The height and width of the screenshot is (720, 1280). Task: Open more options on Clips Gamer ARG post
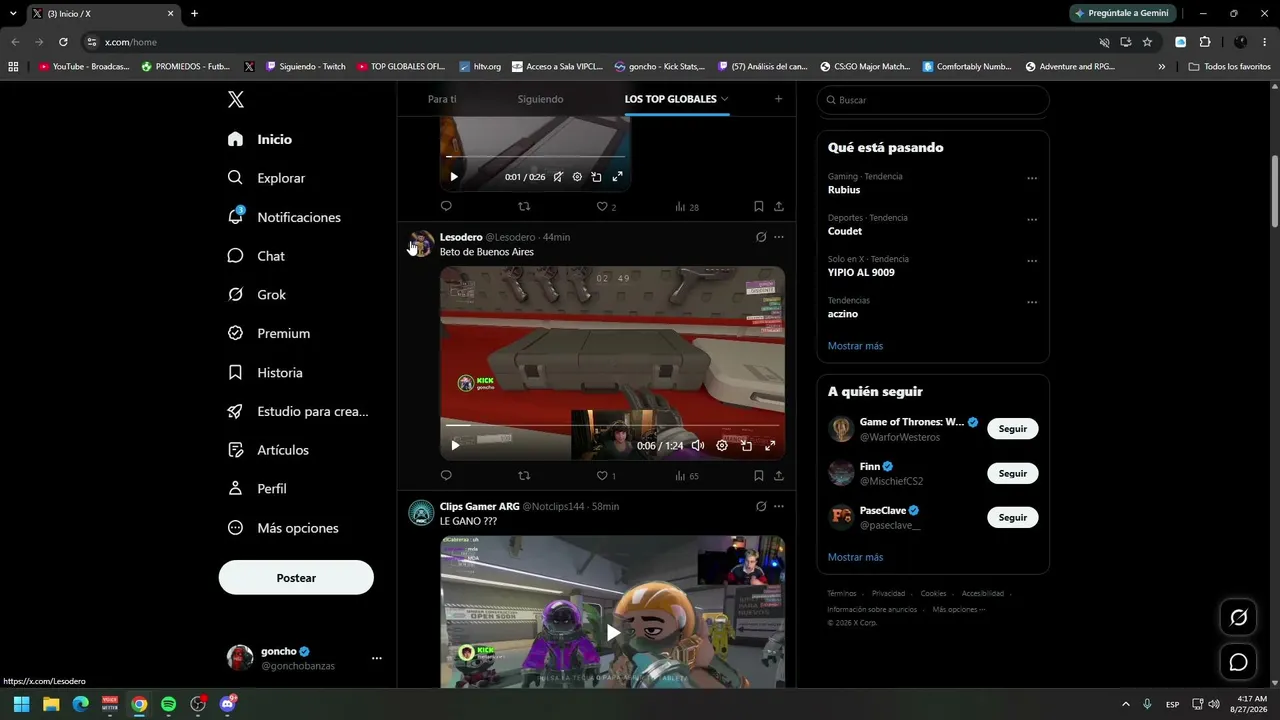pyautogui.click(x=779, y=506)
